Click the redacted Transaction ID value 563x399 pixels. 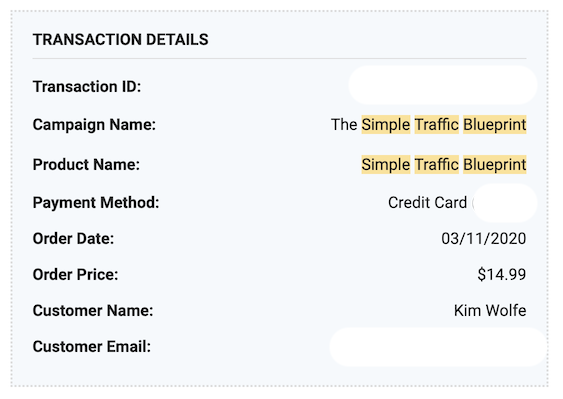pyautogui.click(x=442, y=85)
